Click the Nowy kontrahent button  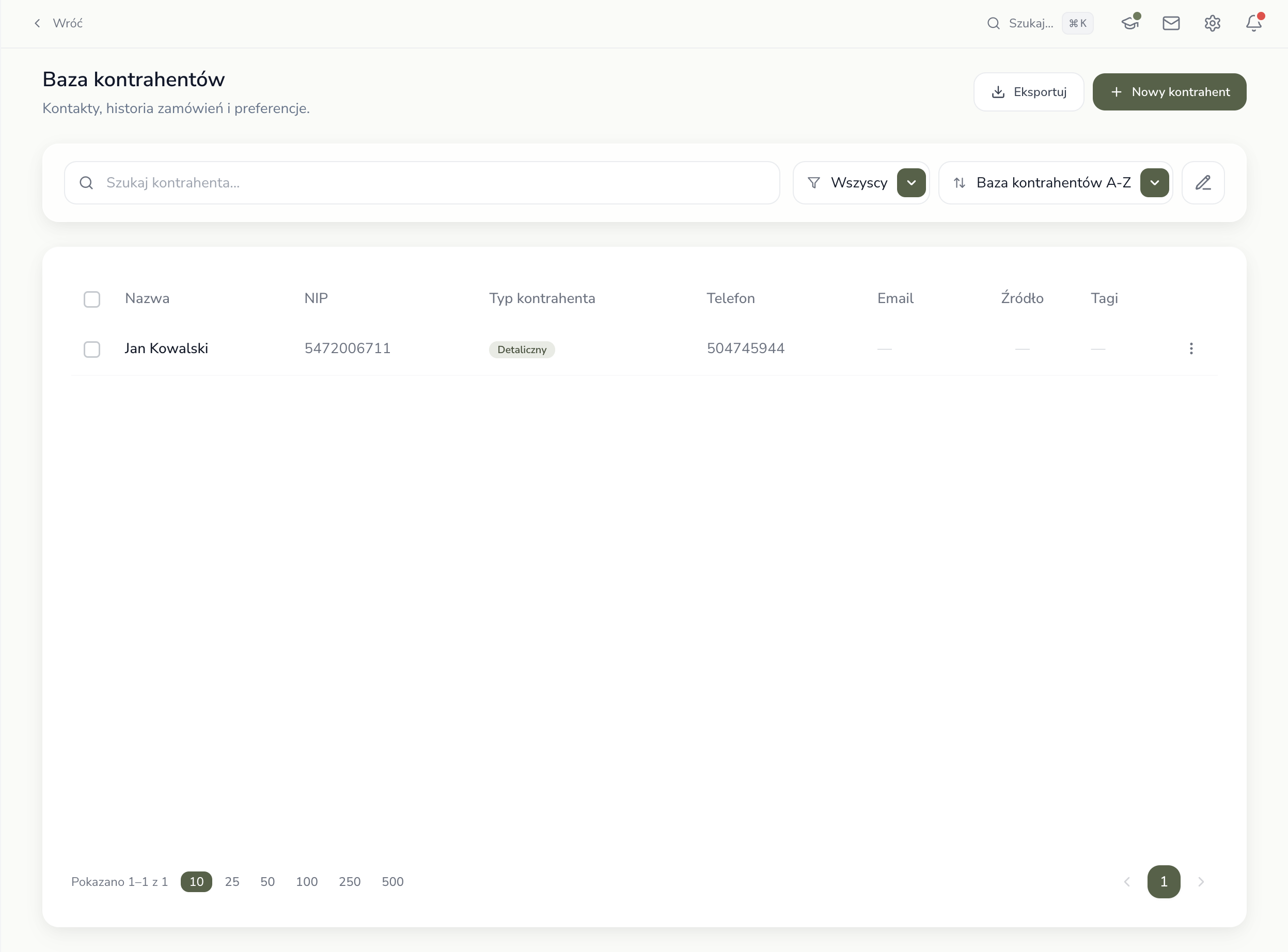tap(1169, 91)
